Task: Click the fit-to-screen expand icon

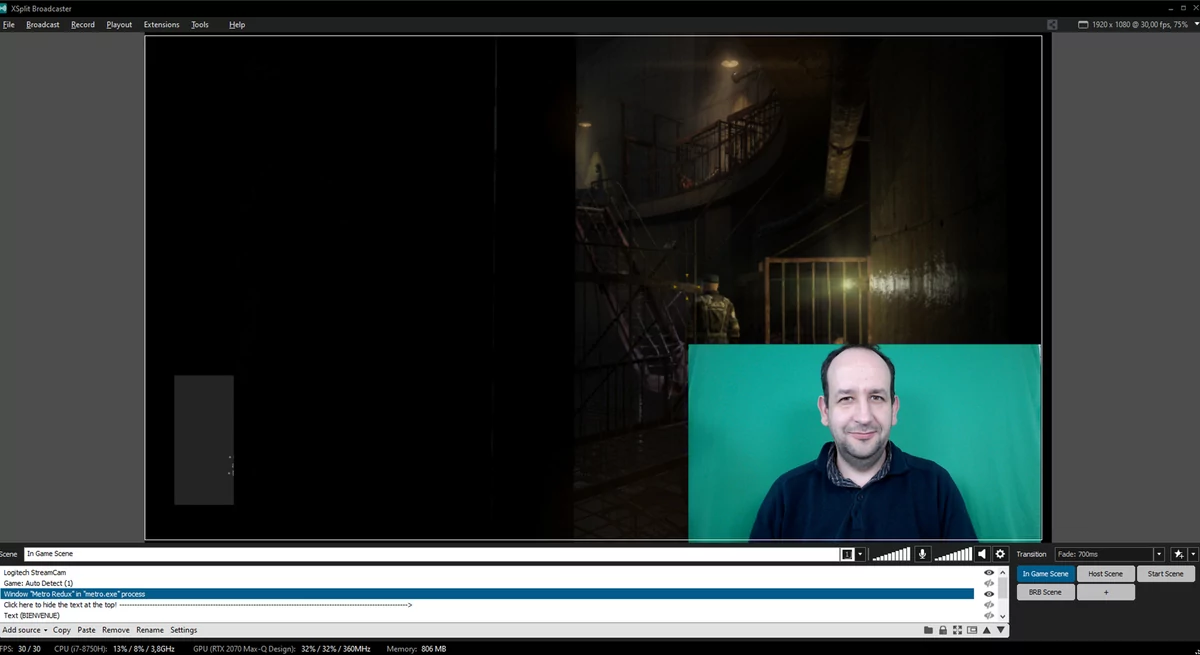Action: point(957,630)
